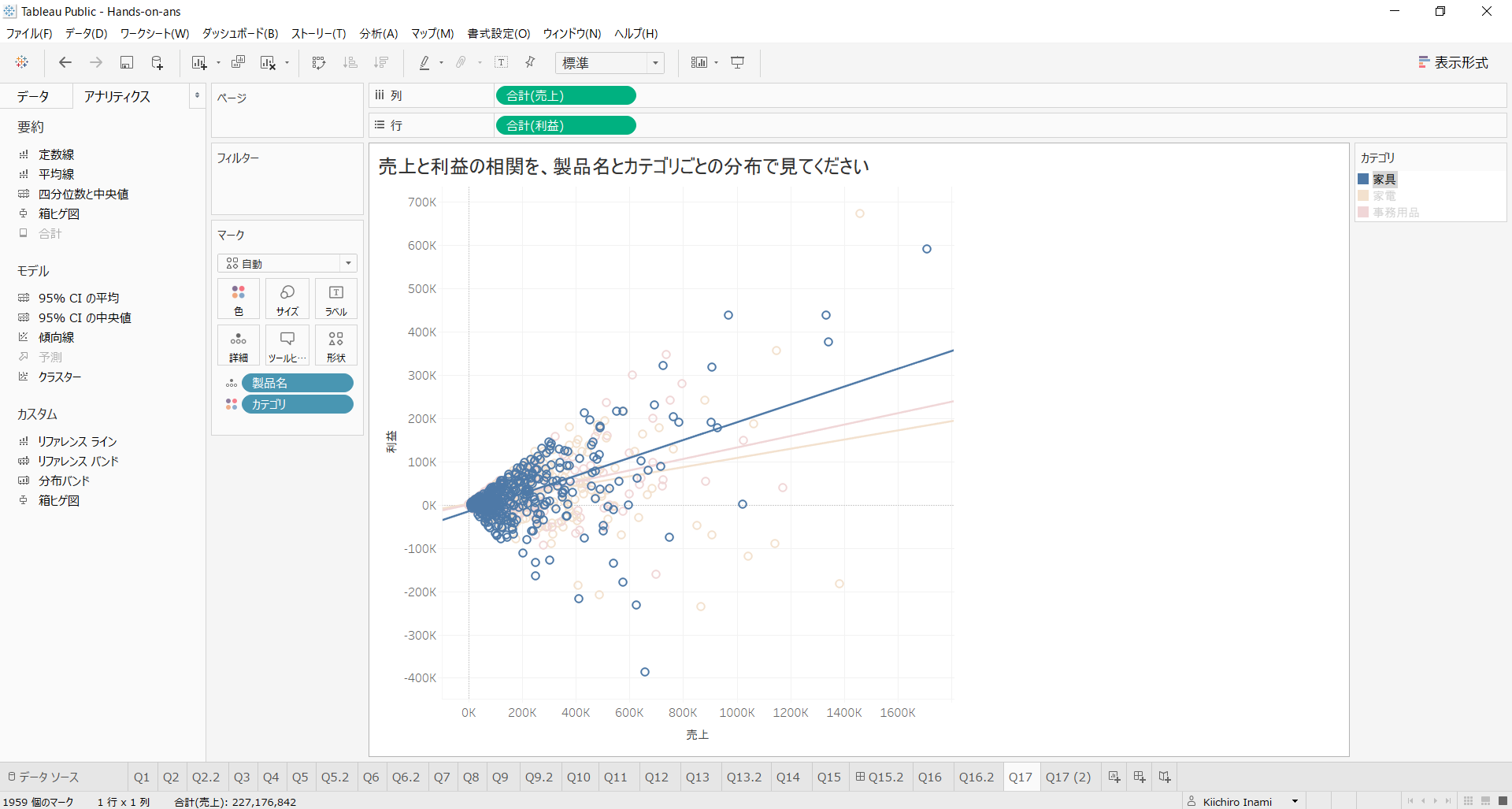Expand the highlight dropdown arrow
The height and width of the screenshot is (809, 1512).
441,63
